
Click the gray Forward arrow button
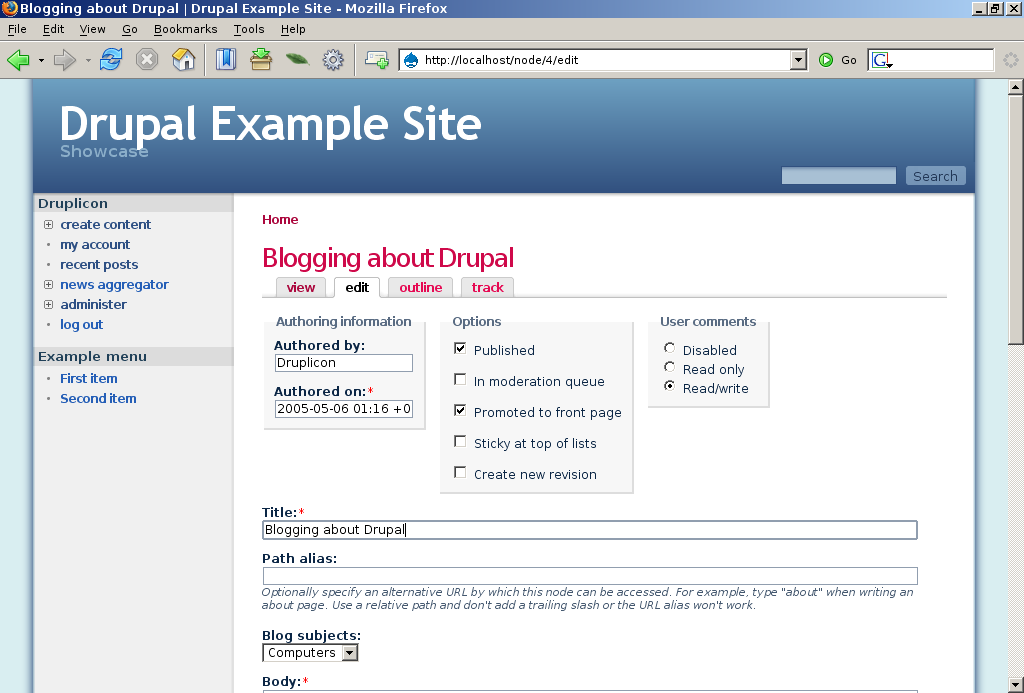coord(65,60)
